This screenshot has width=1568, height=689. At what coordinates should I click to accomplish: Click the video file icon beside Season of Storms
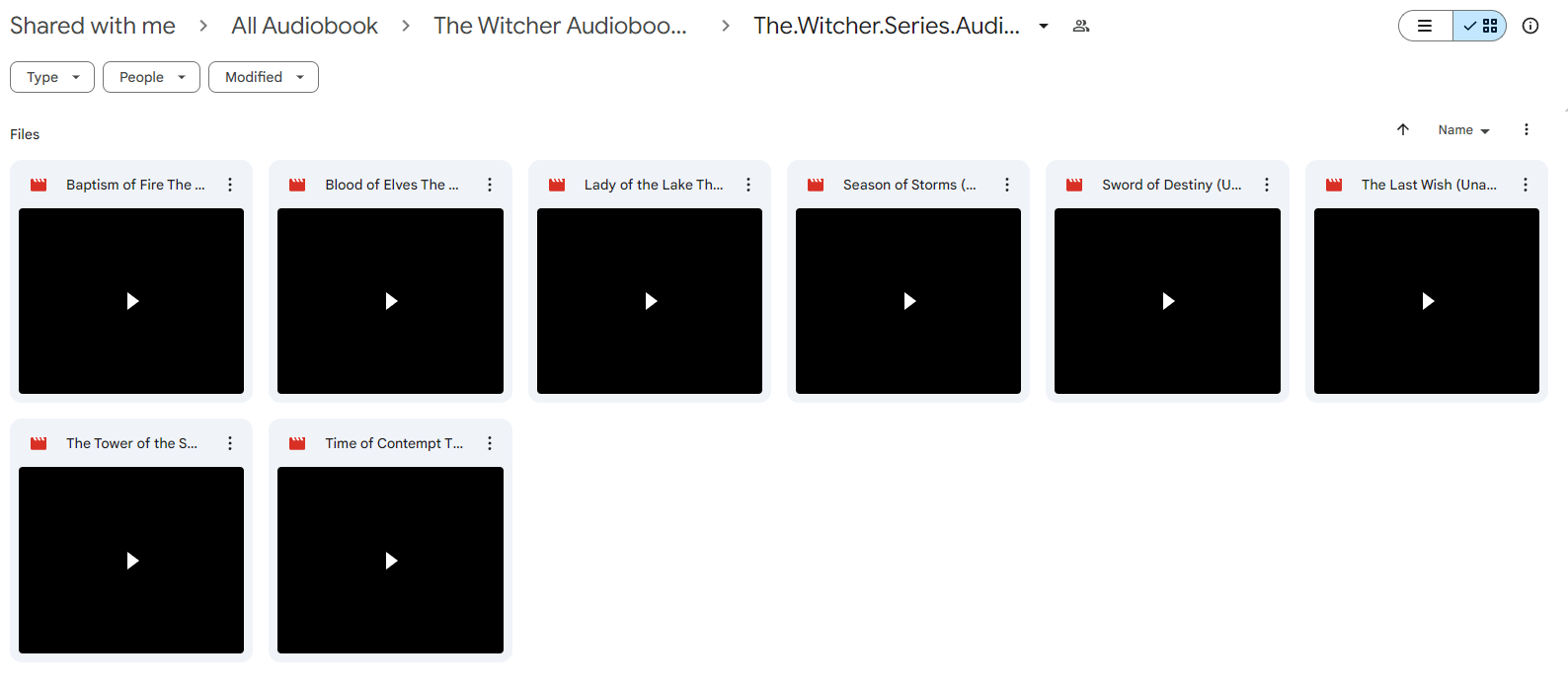click(x=816, y=185)
